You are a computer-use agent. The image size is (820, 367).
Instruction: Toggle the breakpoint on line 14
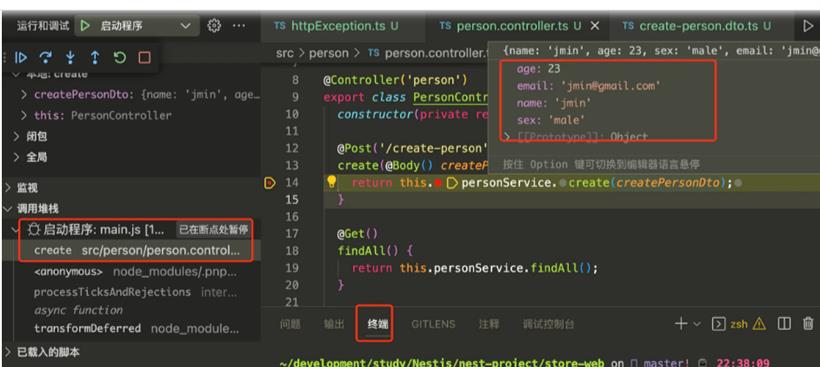(270, 182)
